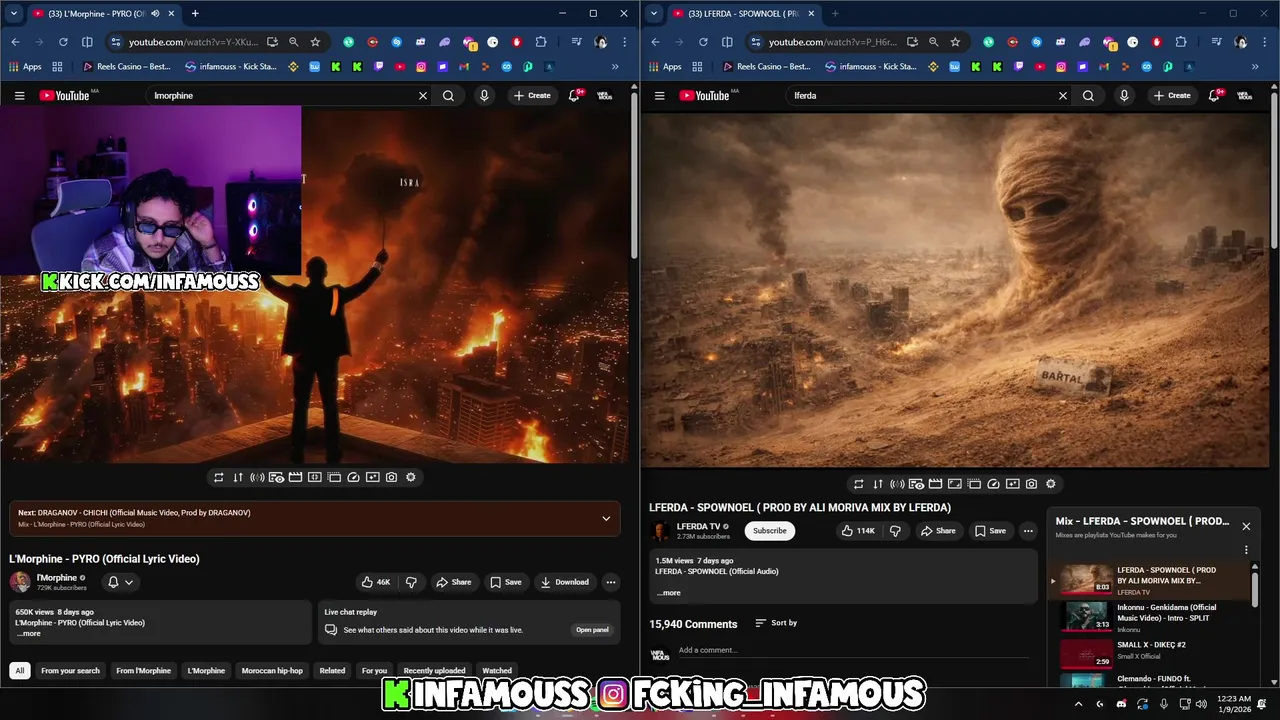Viewport: 1280px width, 720px height.
Task: Open YouTube guide menu in right window
Action: [x=659, y=96]
